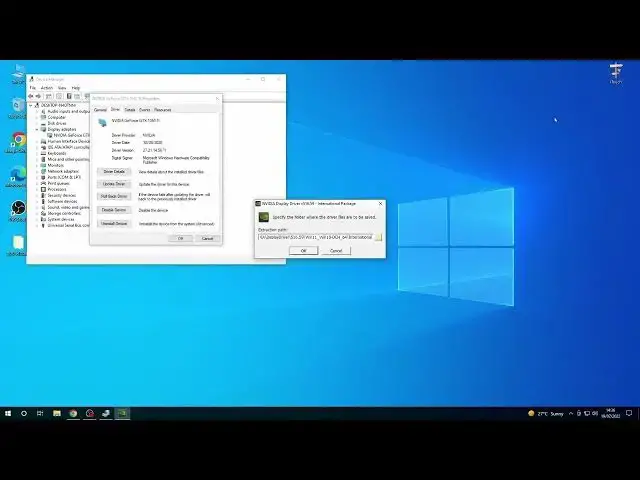The height and width of the screenshot is (480, 640).
Task: Select the System devices item
Action: point(57,219)
